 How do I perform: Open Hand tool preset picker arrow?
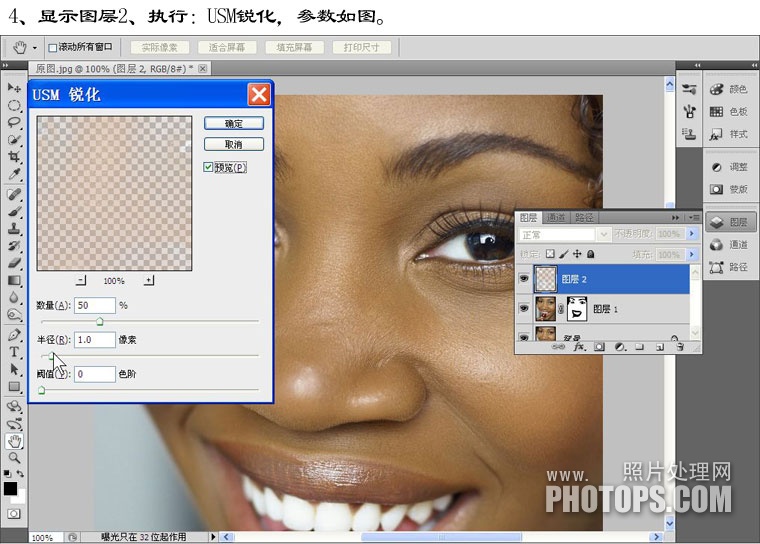34,48
